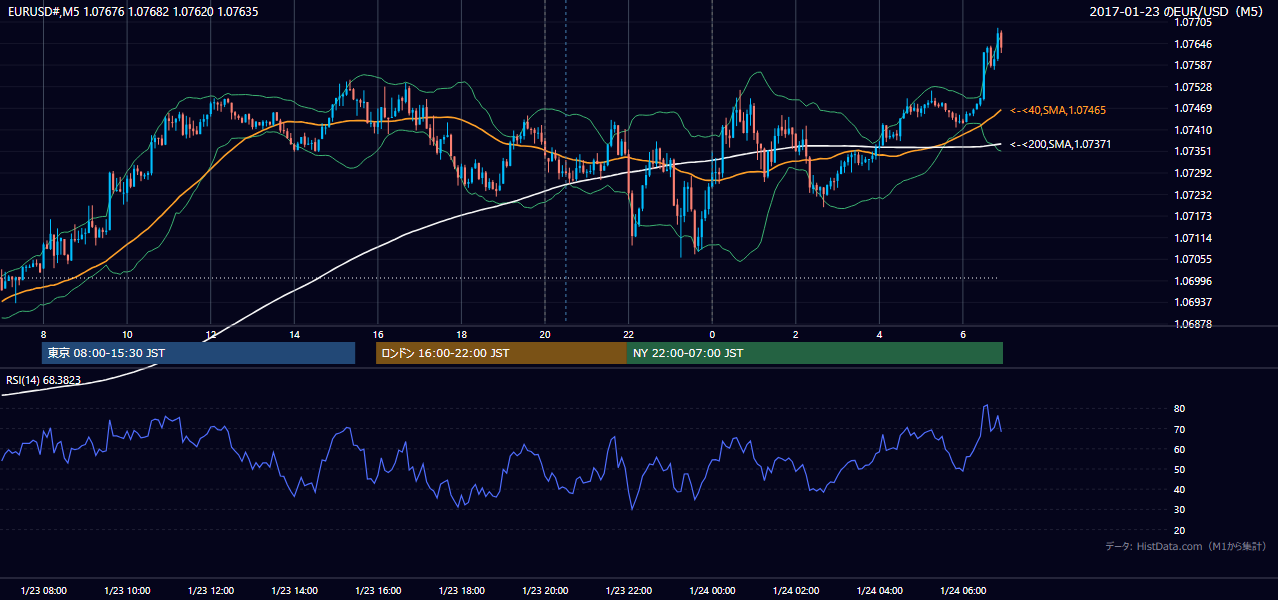Click price axis value 1.07292

point(1193,174)
